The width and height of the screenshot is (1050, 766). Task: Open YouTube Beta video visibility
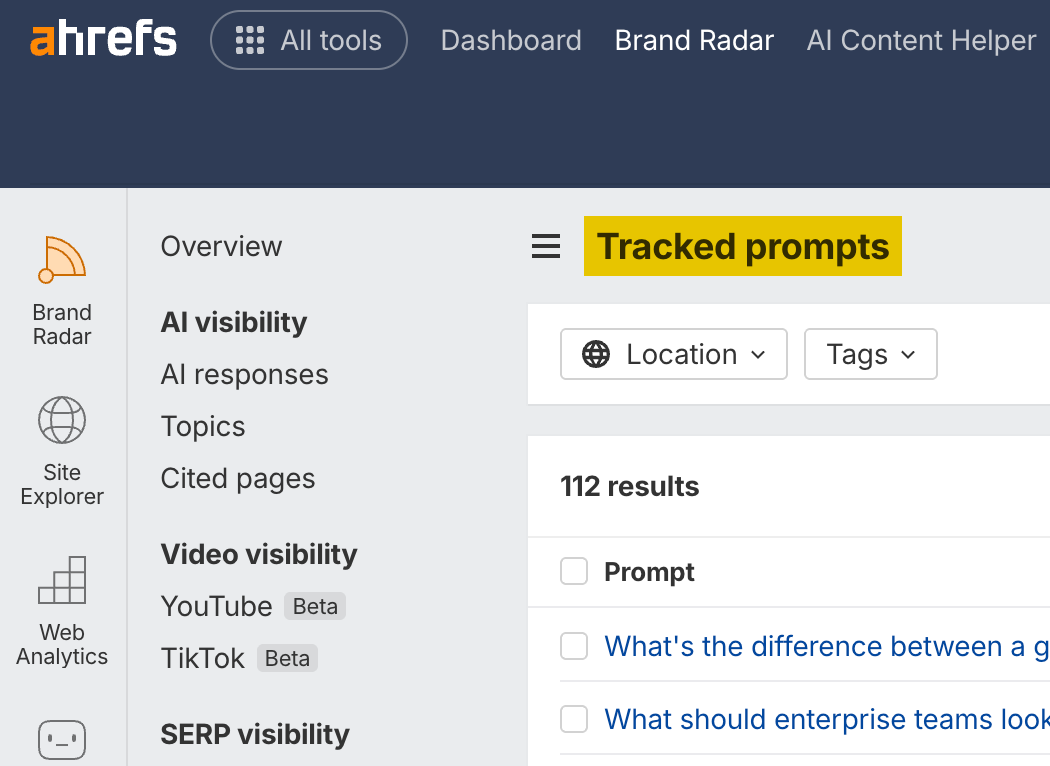(x=253, y=607)
